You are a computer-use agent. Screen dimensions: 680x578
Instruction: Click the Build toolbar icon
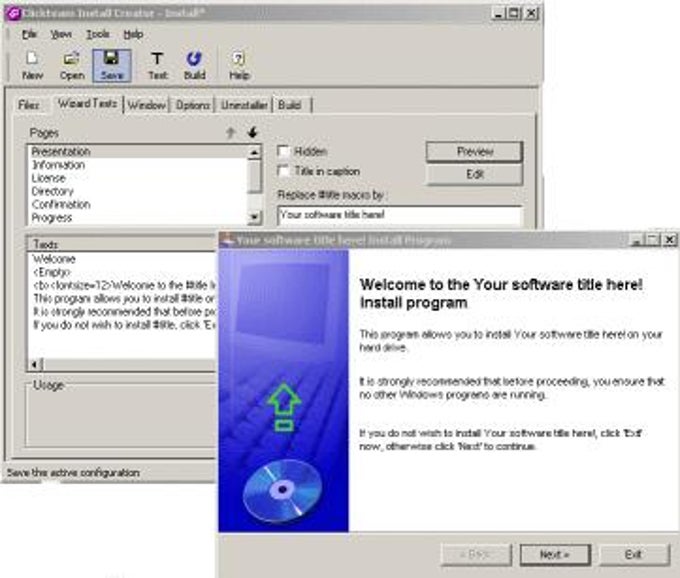[194, 65]
